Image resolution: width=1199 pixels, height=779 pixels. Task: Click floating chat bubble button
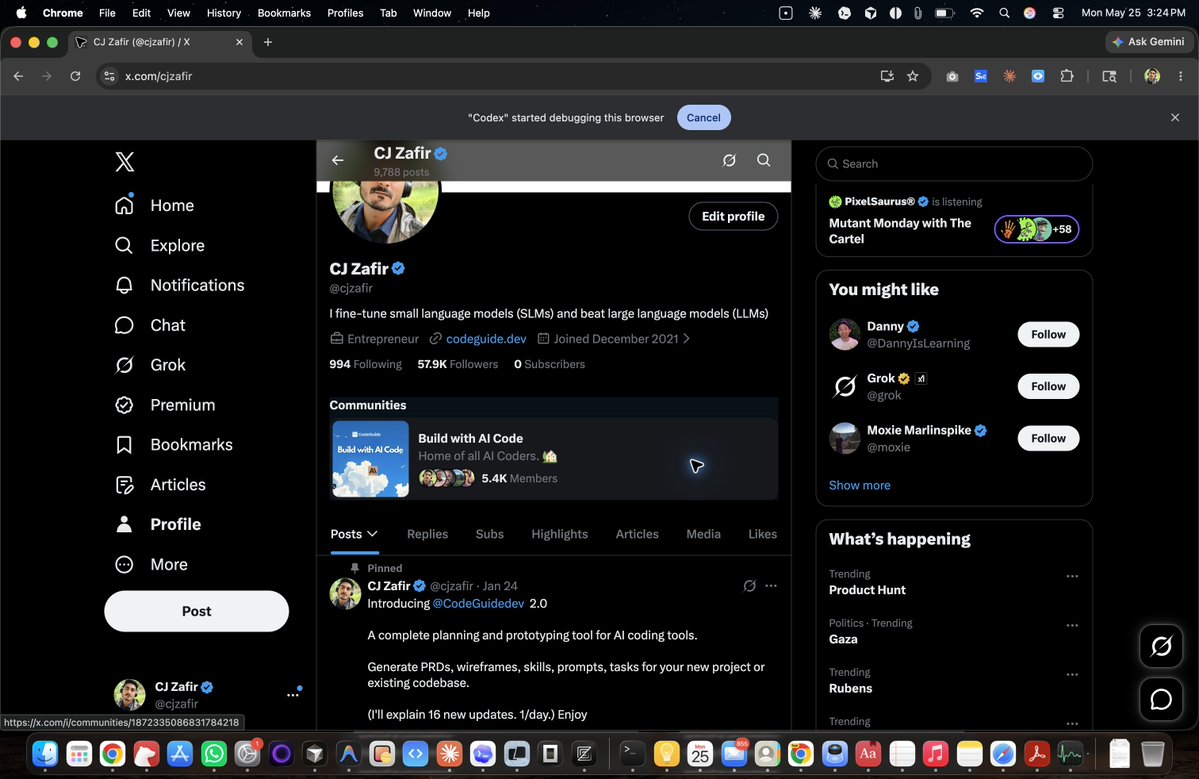1161,699
